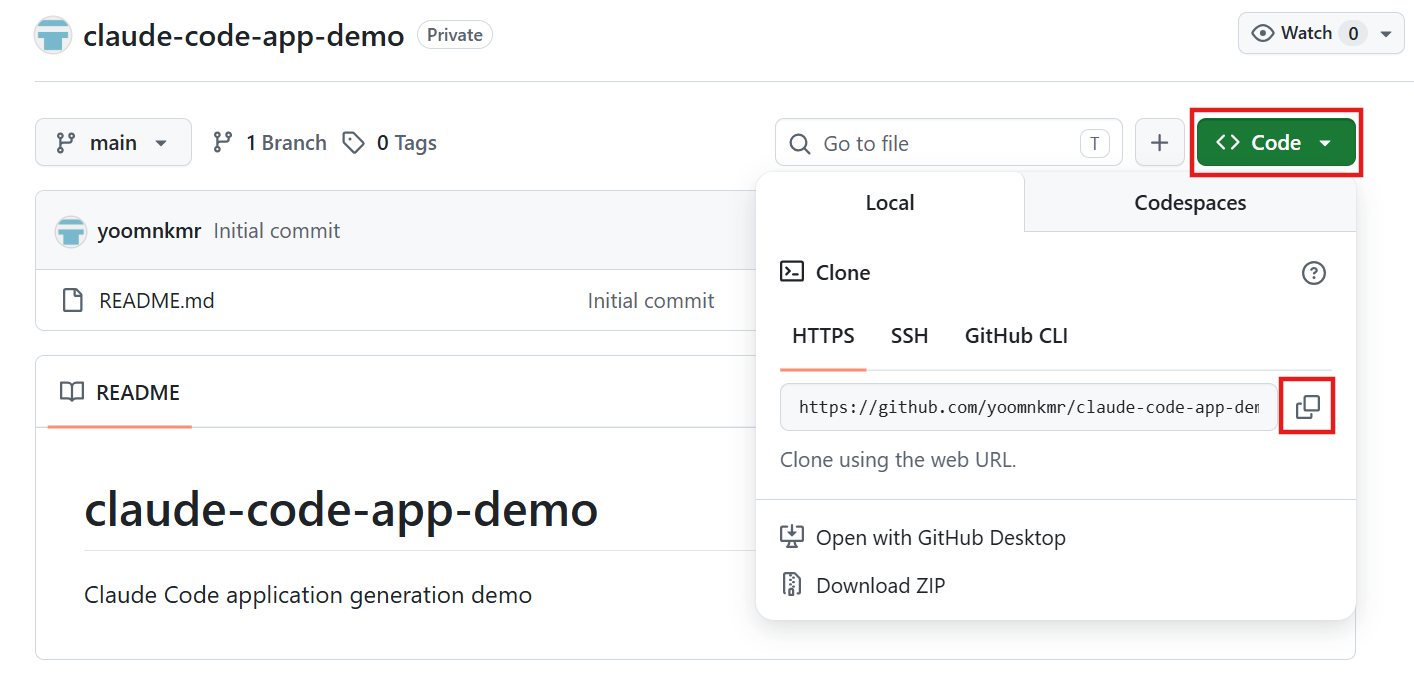This screenshot has width=1414, height=681.
Task: Click the yoomnkmr avatar in commit row
Action: pyautogui.click(x=71, y=231)
